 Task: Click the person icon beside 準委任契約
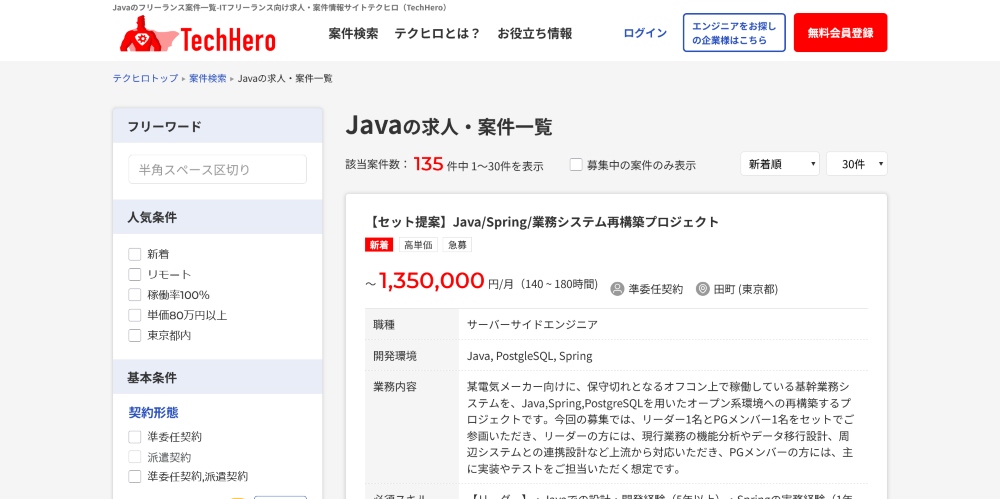[x=617, y=289]
